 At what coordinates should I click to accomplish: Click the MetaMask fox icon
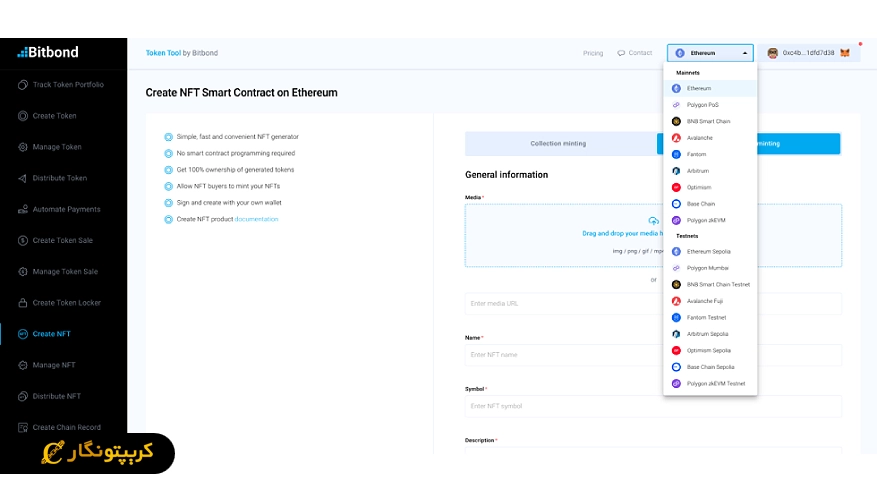(845, 53)
